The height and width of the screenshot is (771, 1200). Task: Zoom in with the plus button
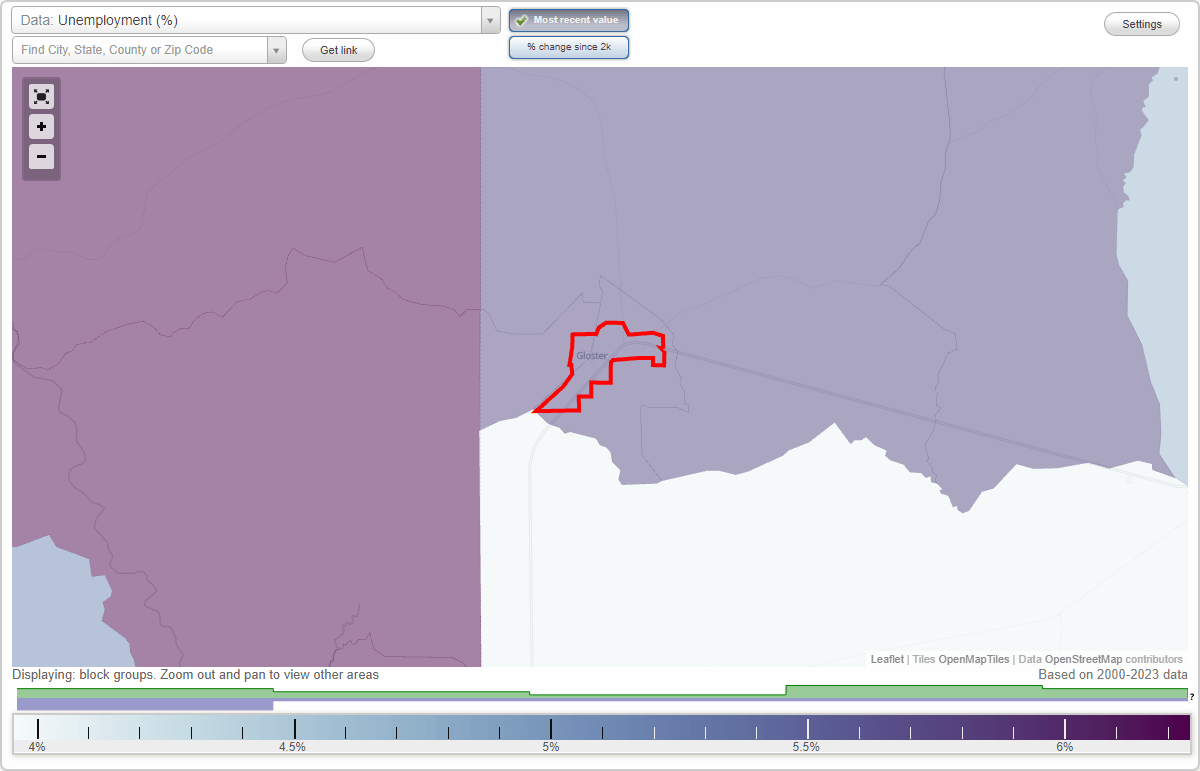pyautogui.click(x=41, y=127)
